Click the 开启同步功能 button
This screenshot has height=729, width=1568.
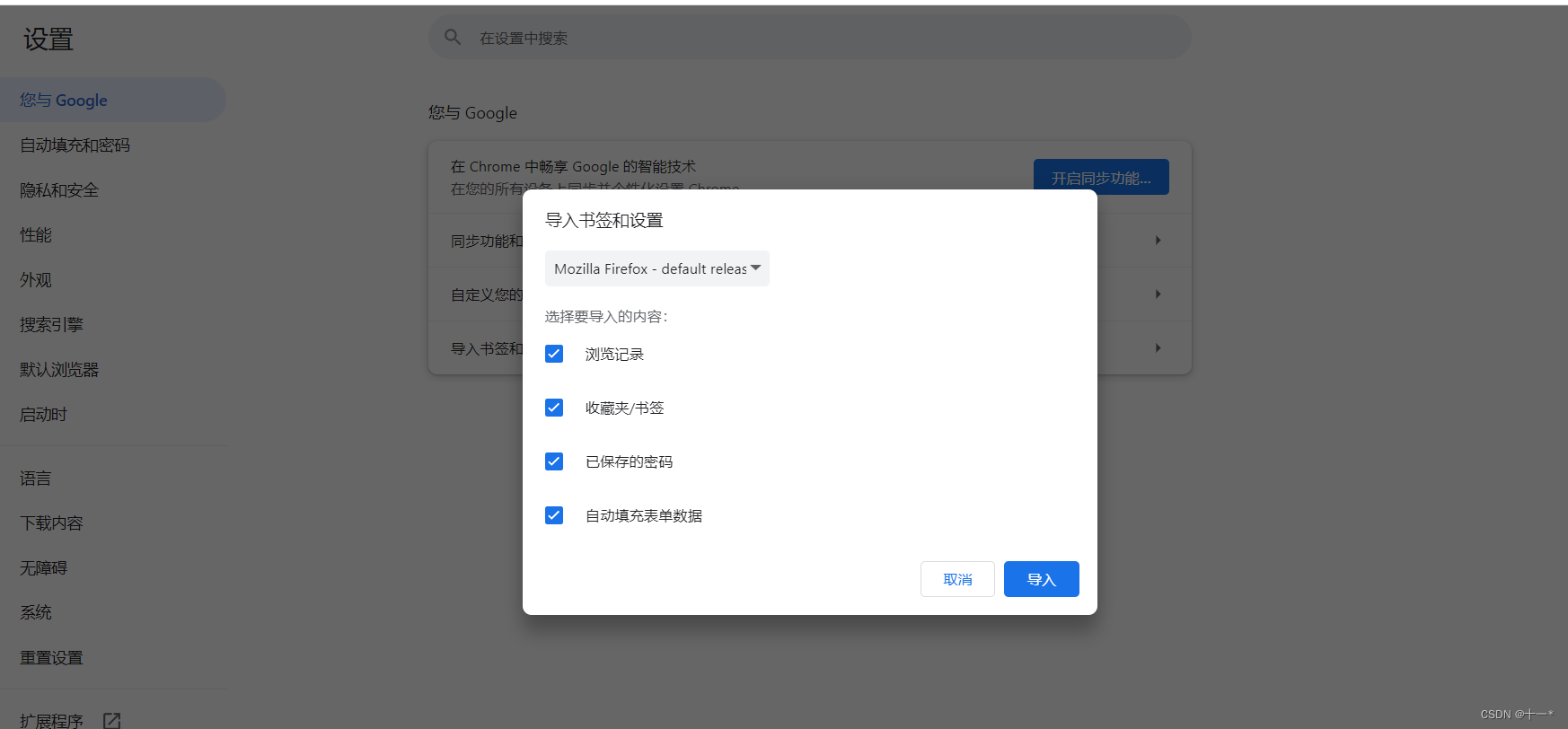tap(1101, 177)
